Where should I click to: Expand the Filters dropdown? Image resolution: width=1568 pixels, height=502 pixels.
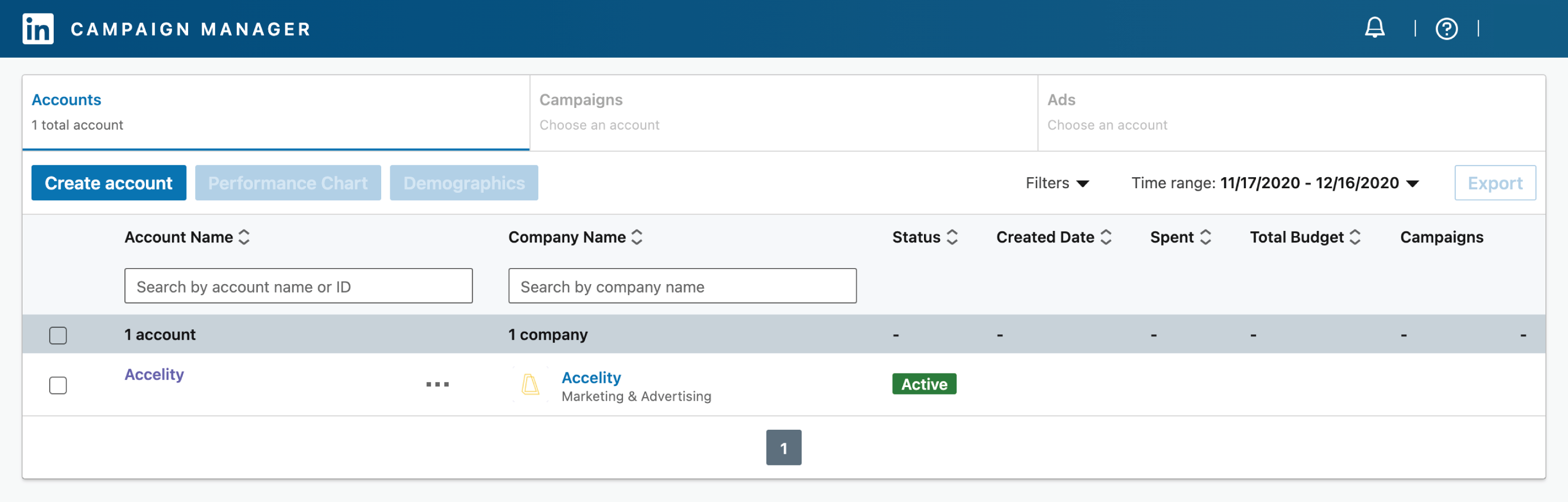click(1057, 183)
